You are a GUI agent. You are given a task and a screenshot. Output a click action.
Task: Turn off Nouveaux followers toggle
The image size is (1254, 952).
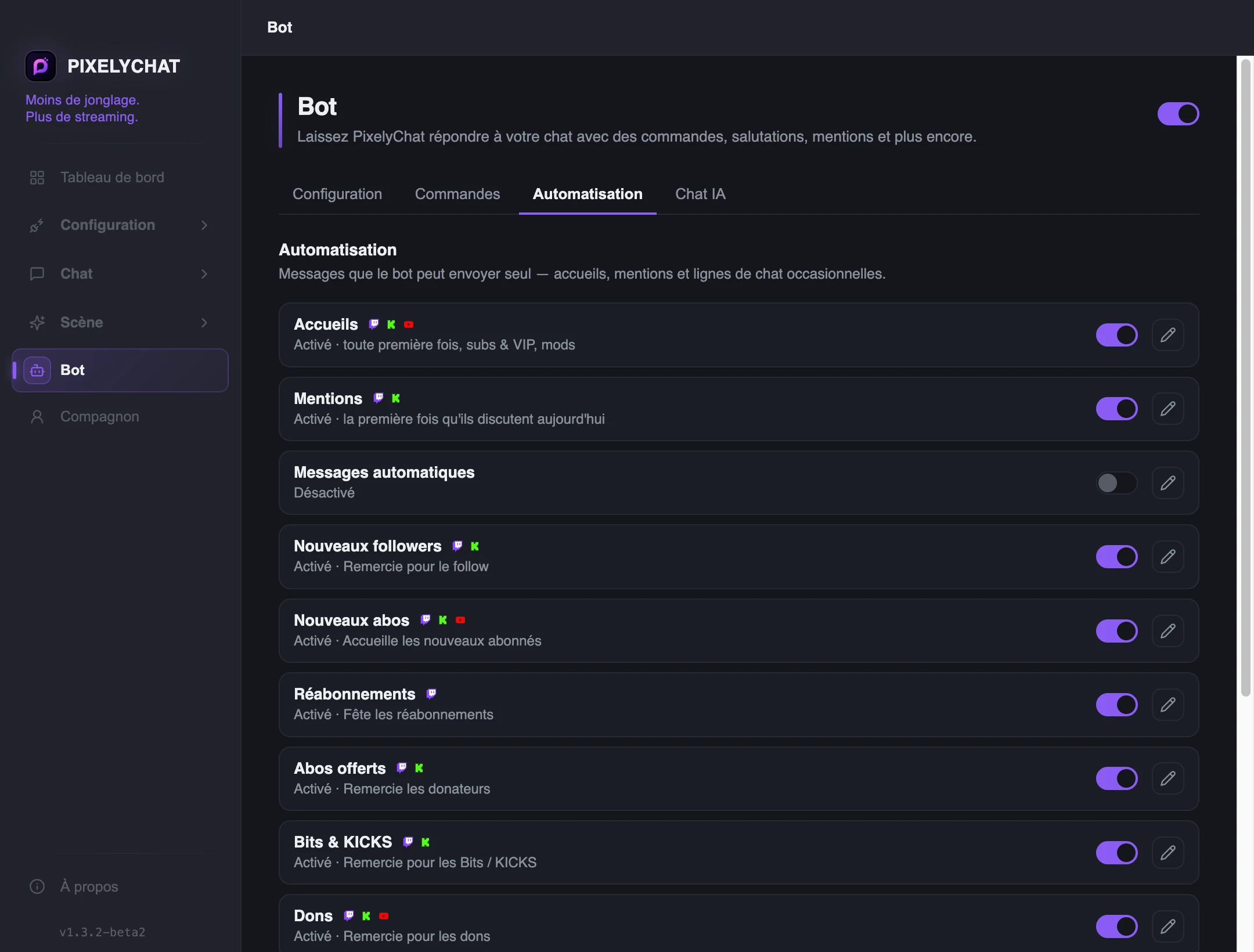coord(1116,557)
